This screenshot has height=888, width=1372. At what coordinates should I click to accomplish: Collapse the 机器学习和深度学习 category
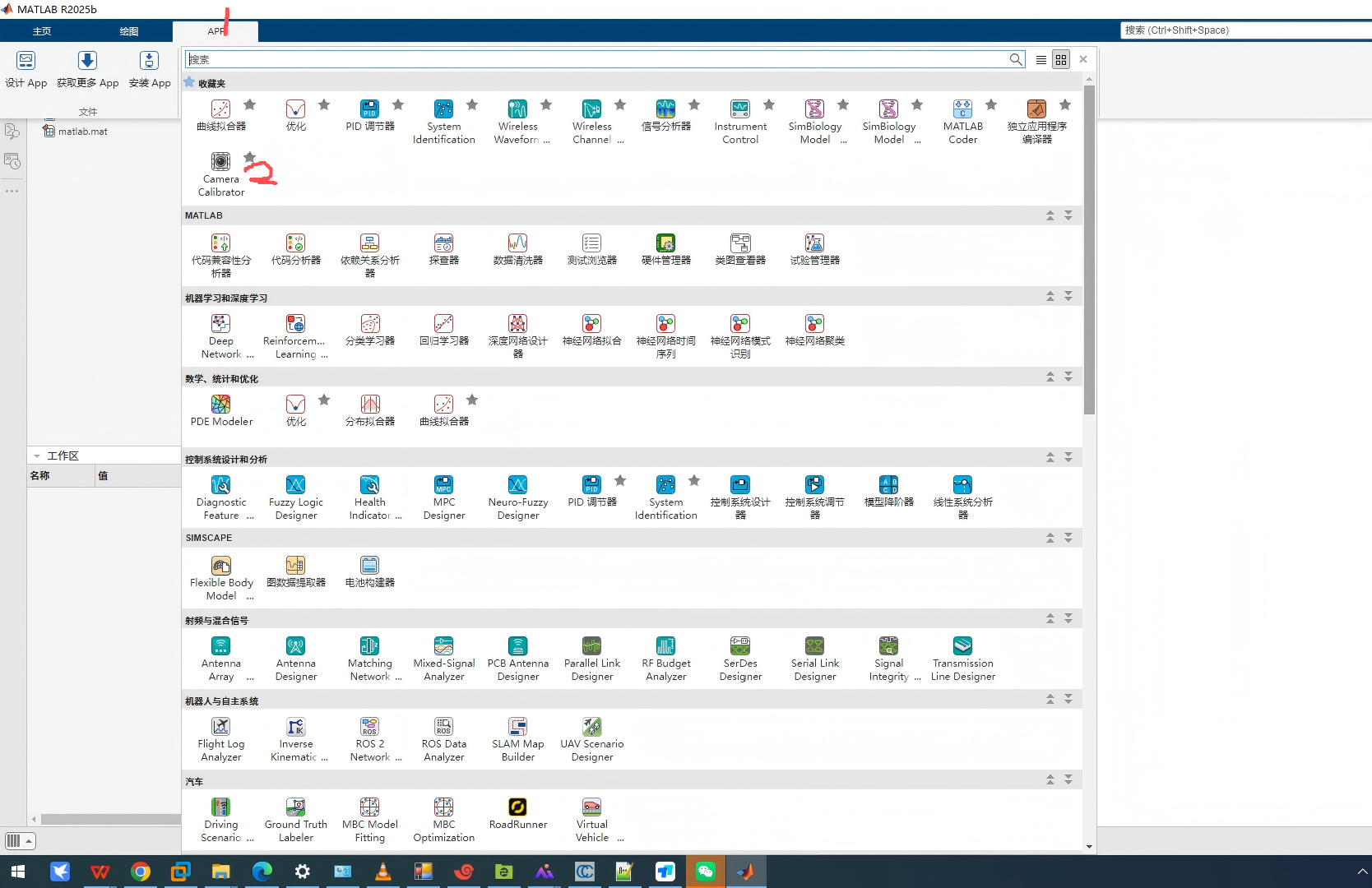click(1050, 296)
